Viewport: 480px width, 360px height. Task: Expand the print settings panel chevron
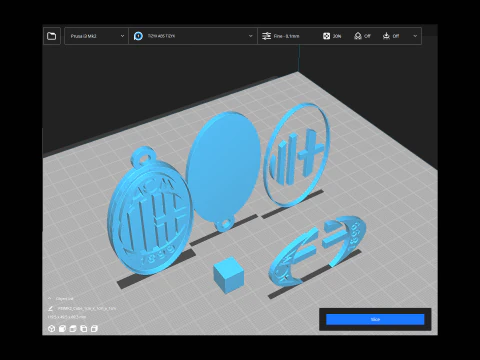pyautogui.click(x=415, y=36)
